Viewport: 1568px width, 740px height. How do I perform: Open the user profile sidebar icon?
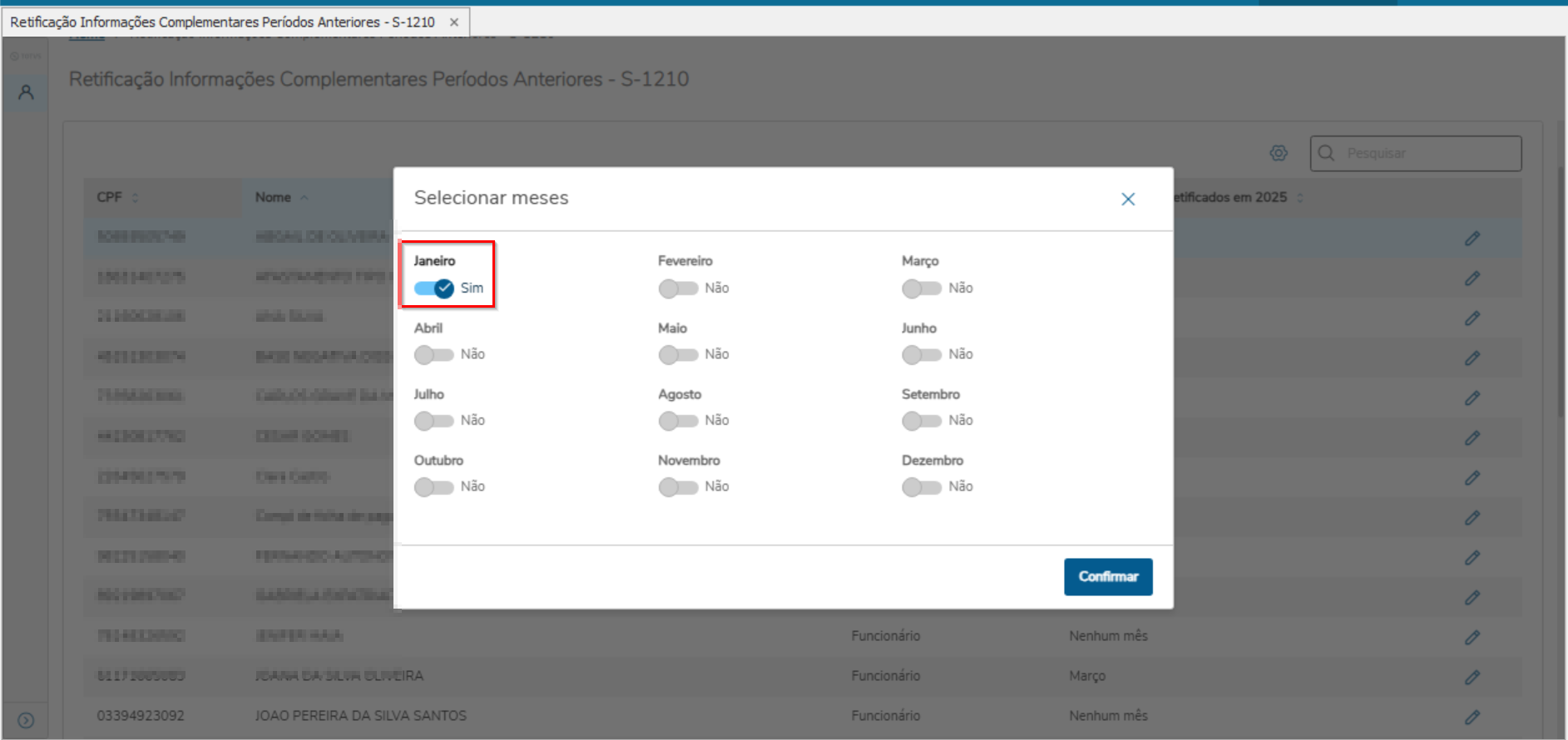[x=26, y=92]
